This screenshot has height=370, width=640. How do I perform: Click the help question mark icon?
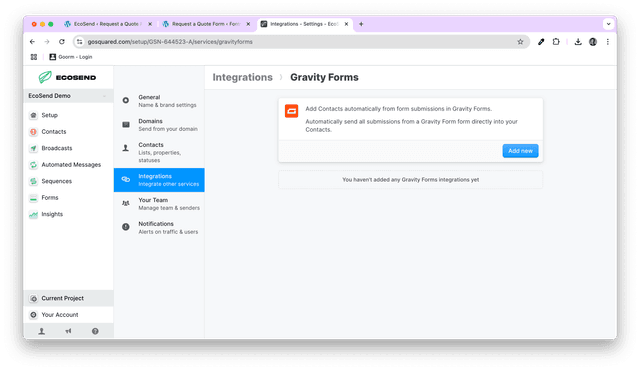pos(95,331)
